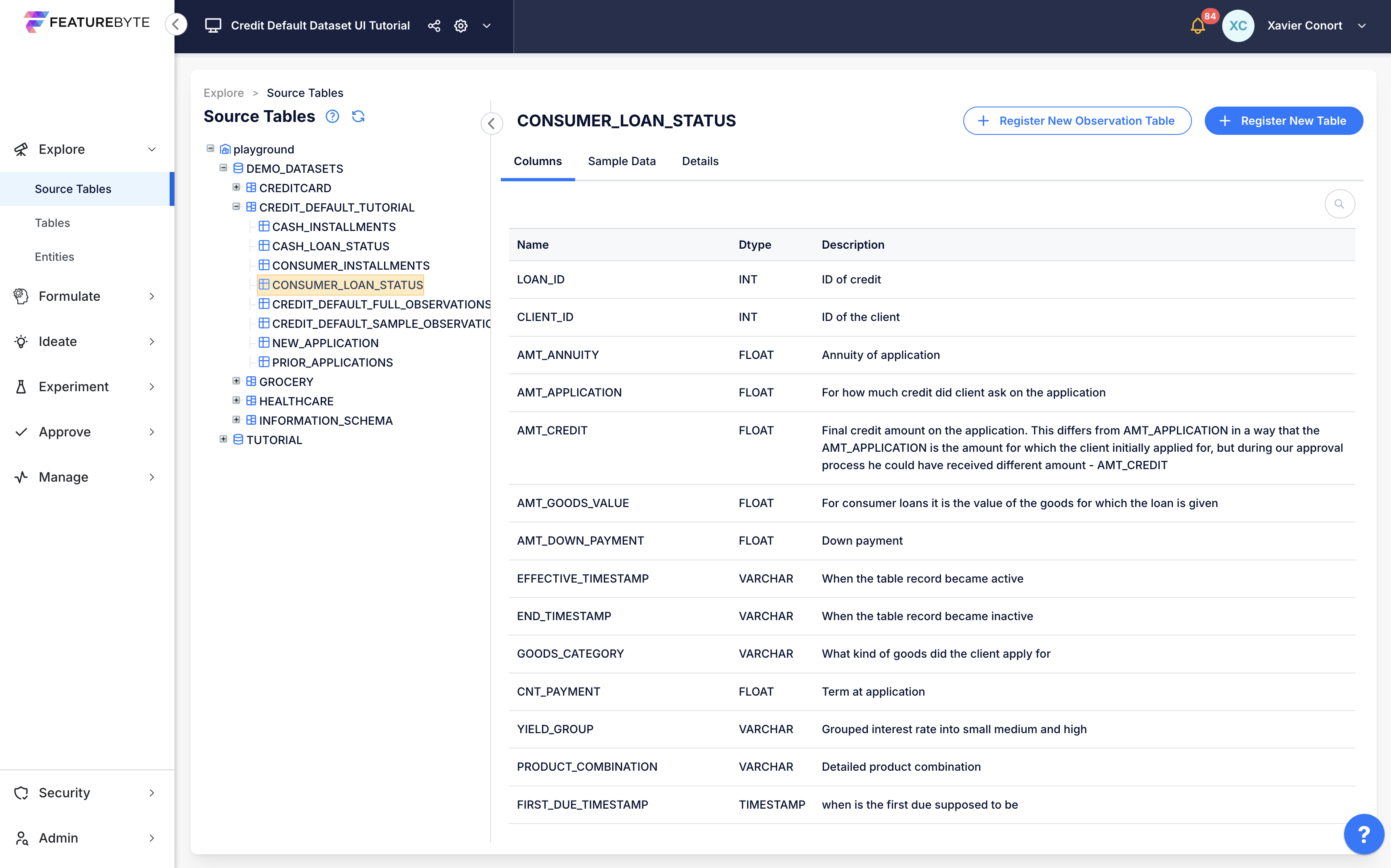Viewport: 1391px width, 868px height.
Task: Click the playground feature store icon
Action: pyautogui.click(x=225, y=149)
